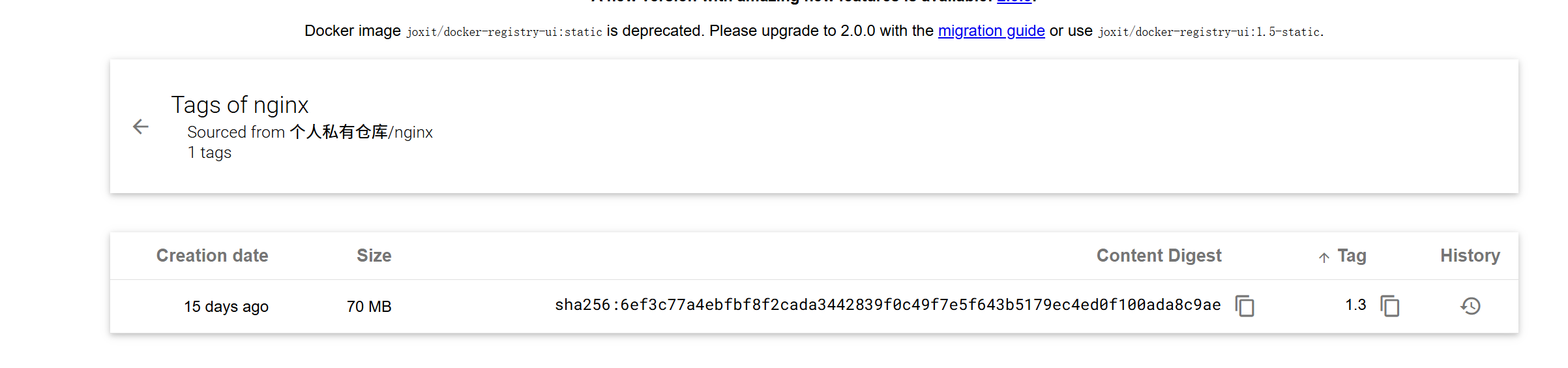
Task: Click the joxit/docker-registry-ui:static image name
Action: point(504,32)
